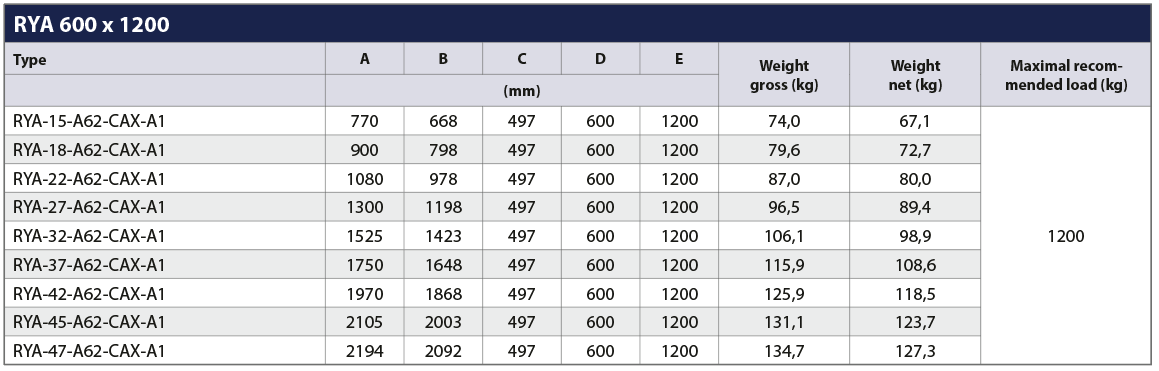This screenshot has height=371, width=1159.
Task: Click the RYA-22-A62-CAX-A1 type cell
Action: click(x=89, y=179)
